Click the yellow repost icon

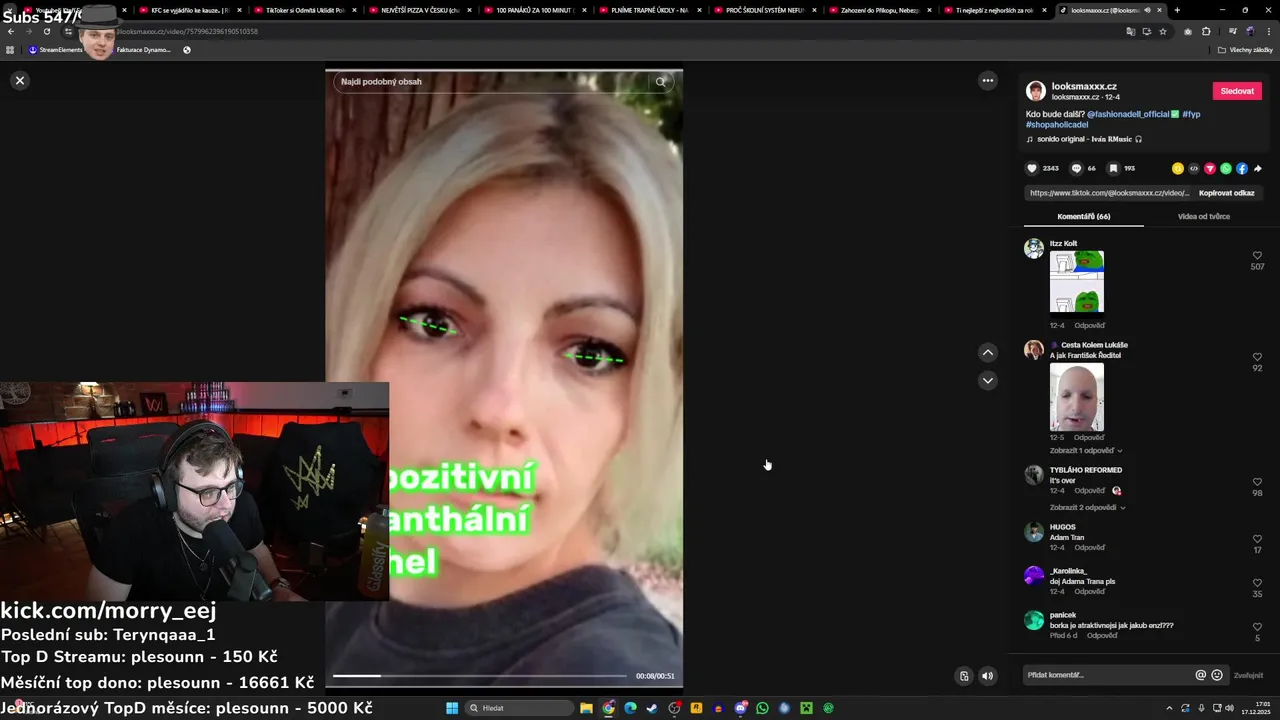point(1178,168)
